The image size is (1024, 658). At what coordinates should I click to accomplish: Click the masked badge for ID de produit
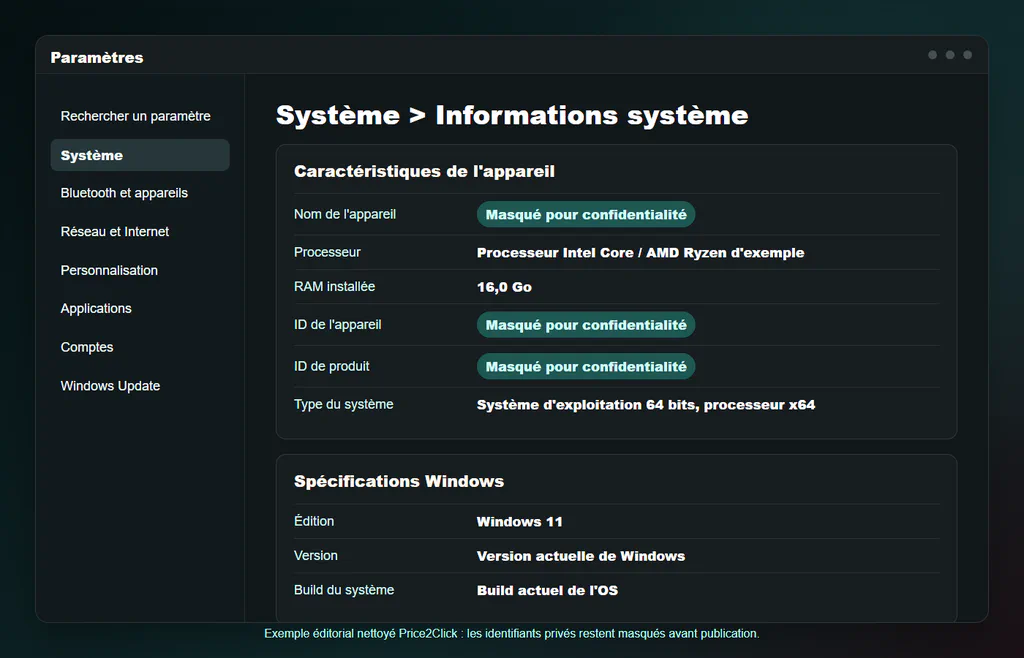click(x=586, y=367)
